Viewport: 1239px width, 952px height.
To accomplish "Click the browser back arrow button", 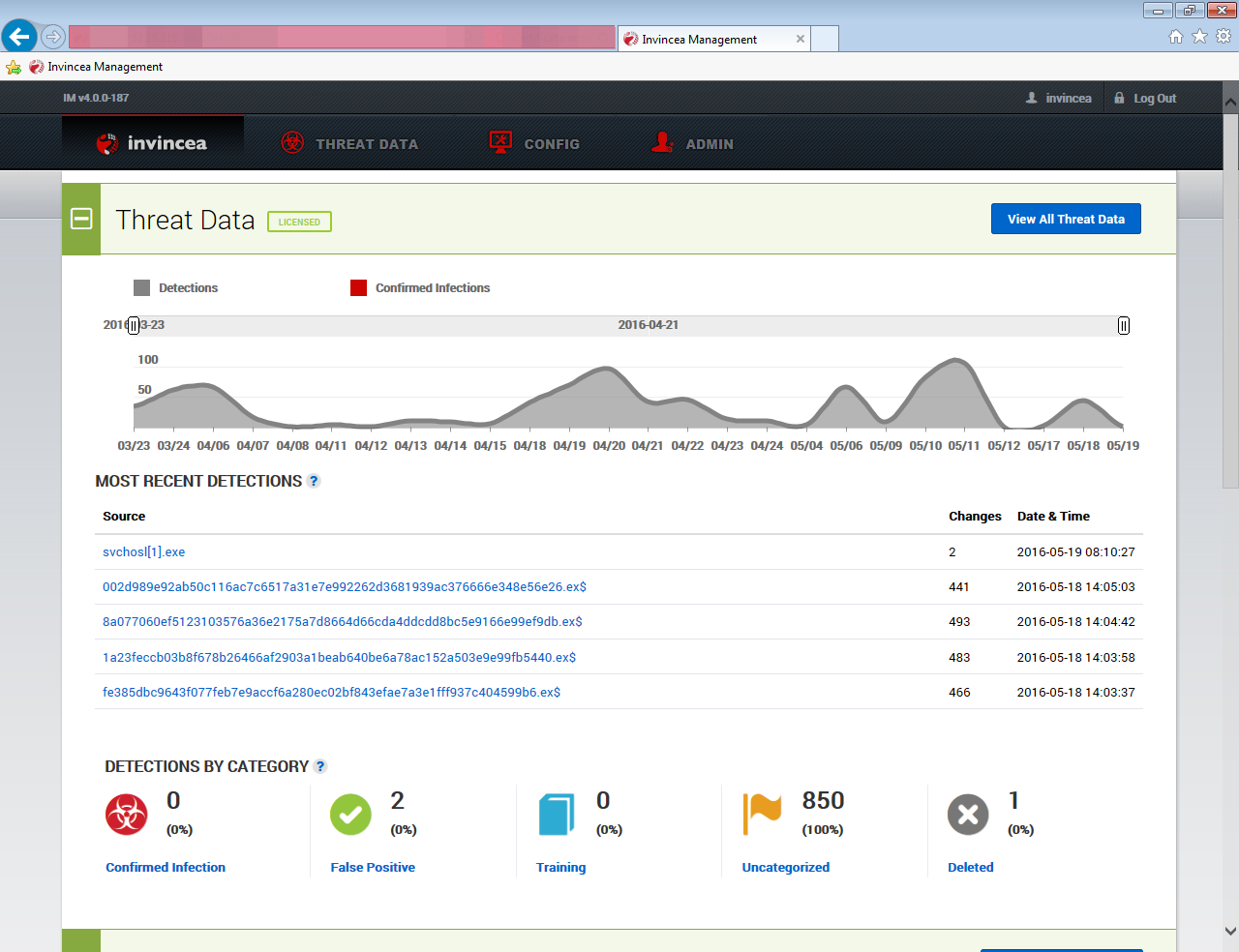I will pyautogui.click(x=19, y=37).
